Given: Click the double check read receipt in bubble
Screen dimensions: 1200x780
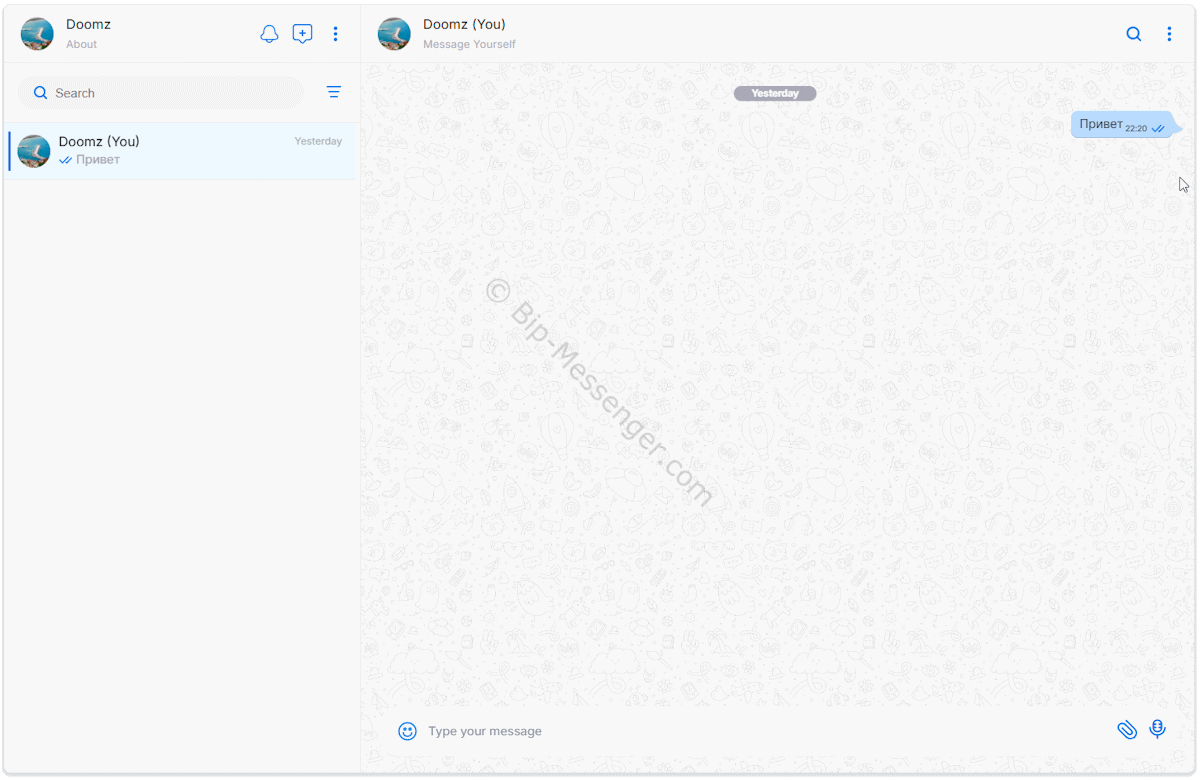Looking at the screenshot, I should coord(1158,129).
